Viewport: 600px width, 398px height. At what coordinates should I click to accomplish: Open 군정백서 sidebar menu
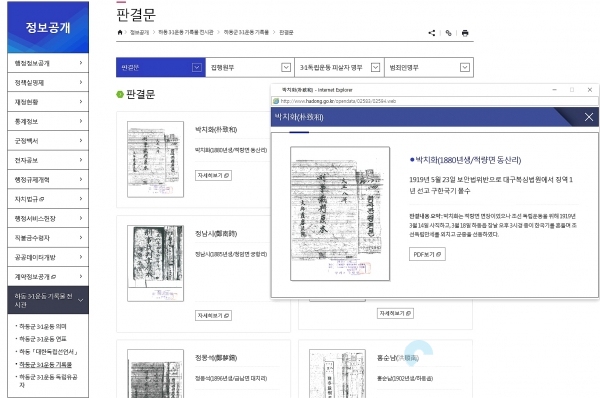tap(48, 140)
